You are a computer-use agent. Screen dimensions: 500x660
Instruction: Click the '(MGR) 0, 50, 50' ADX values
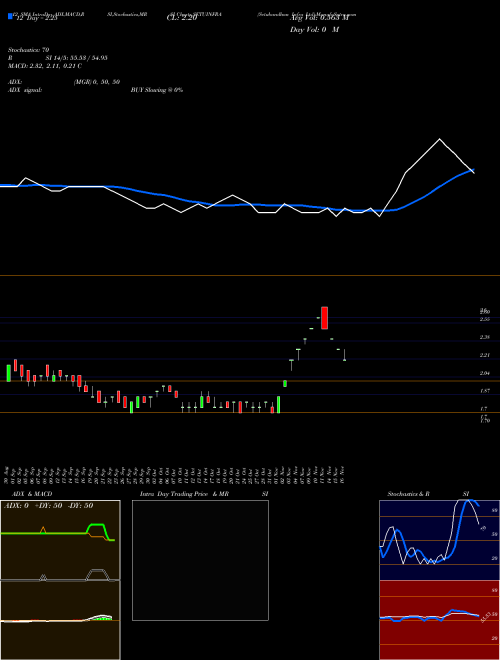(97, 82)
